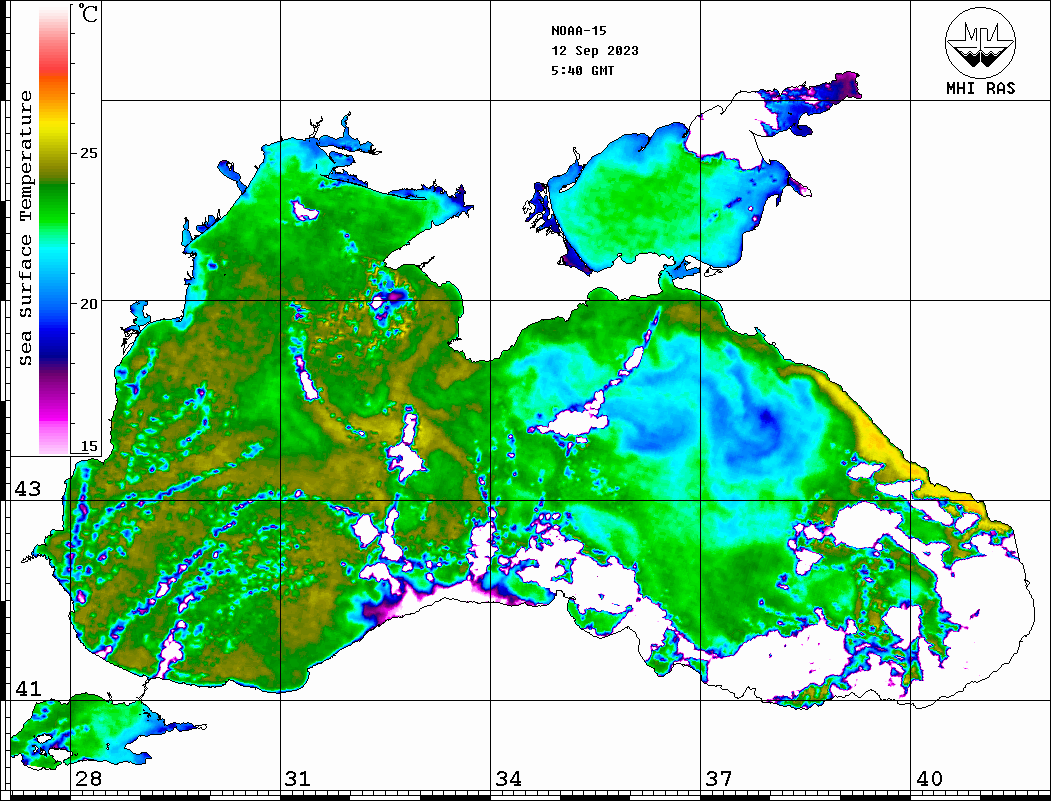Click longitude label '31'
The image size is (1051, 801).
(x=298, y=779)
